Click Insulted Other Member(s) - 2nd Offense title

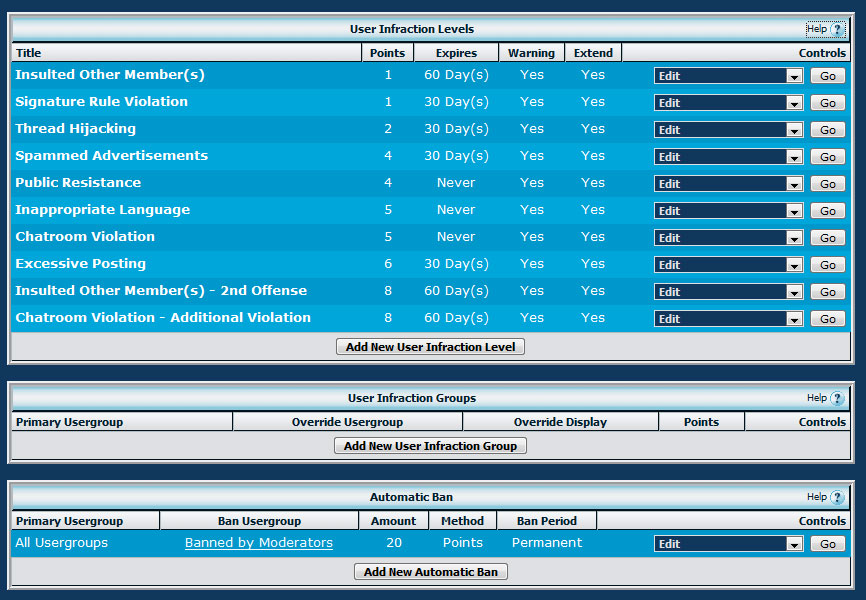point(161,291)
